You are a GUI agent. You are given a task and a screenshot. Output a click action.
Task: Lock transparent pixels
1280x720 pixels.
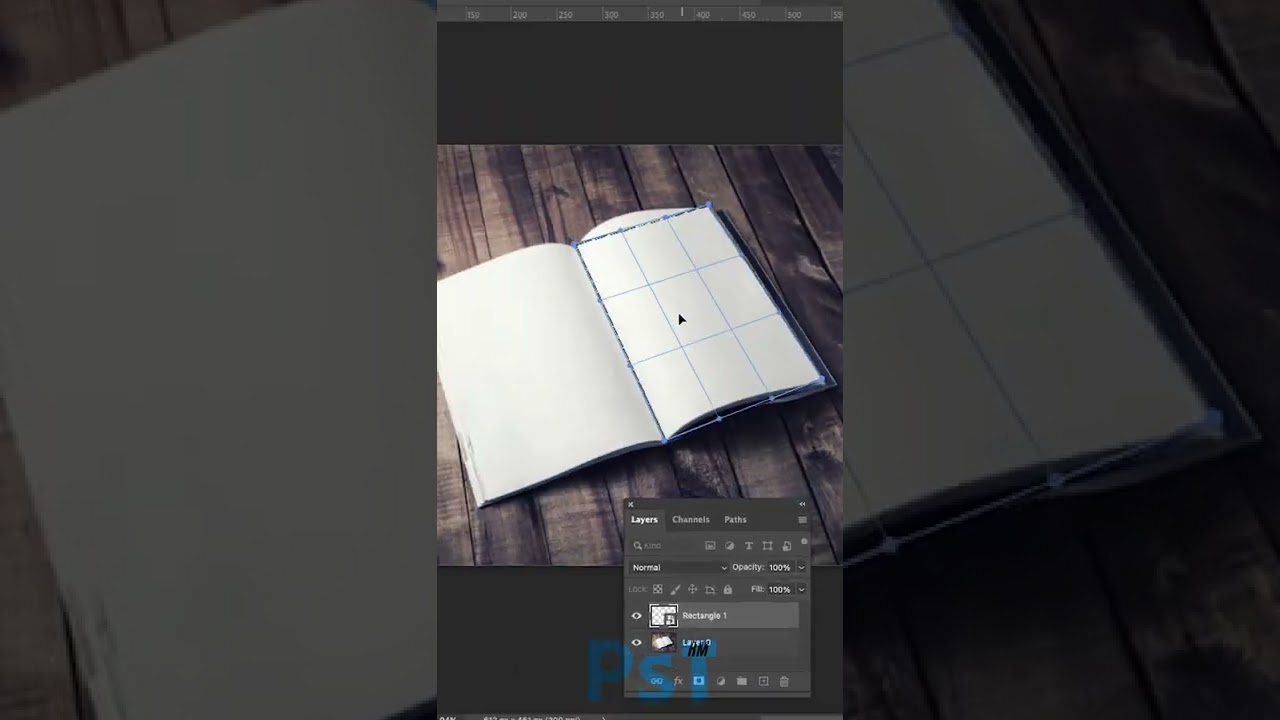click(x=657, y=590)
